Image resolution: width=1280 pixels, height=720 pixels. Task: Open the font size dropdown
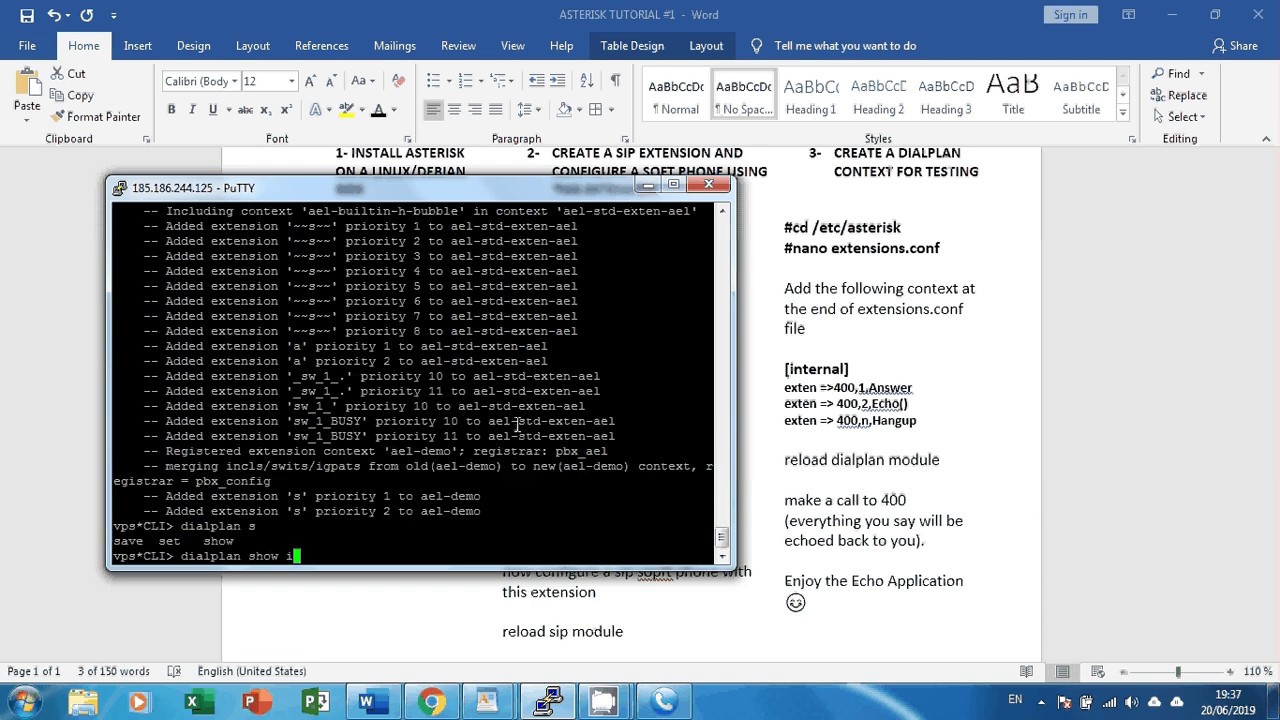(291, 81)
